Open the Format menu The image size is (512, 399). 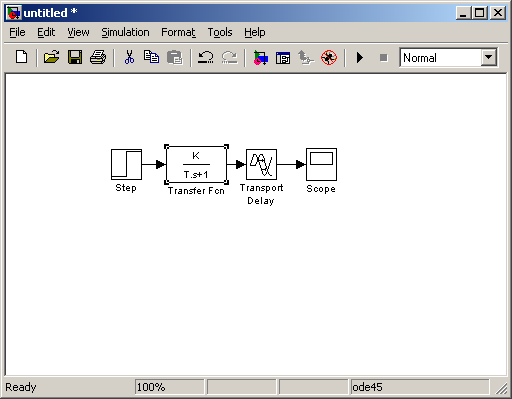pyautogui.click(x=178, y=32)
